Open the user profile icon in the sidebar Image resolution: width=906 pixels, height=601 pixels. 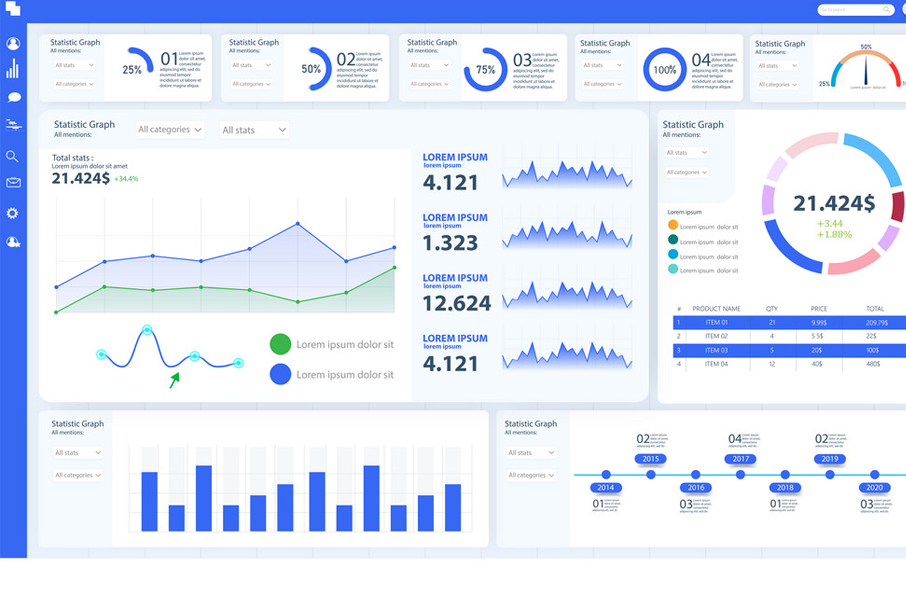coord(13,43)
